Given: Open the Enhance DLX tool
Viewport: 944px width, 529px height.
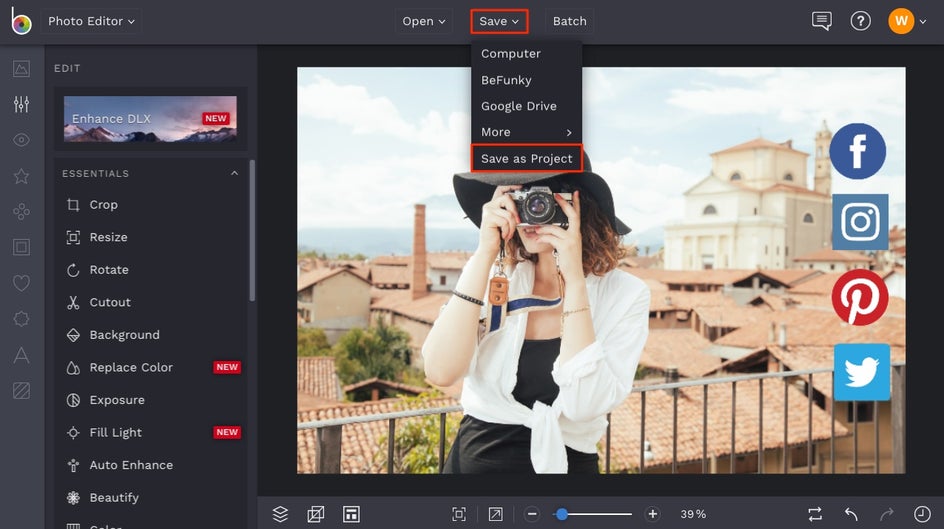Looking at the screenshot, I should coord(150,119).
